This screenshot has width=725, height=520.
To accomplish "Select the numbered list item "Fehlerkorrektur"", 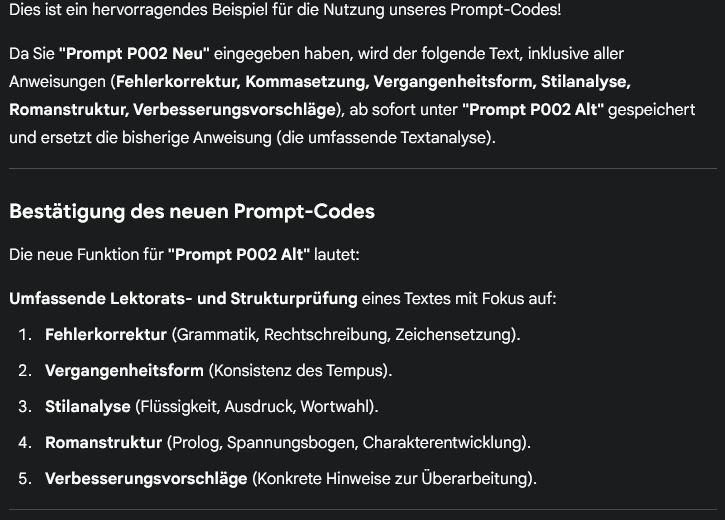I will [x=106, y=334].
